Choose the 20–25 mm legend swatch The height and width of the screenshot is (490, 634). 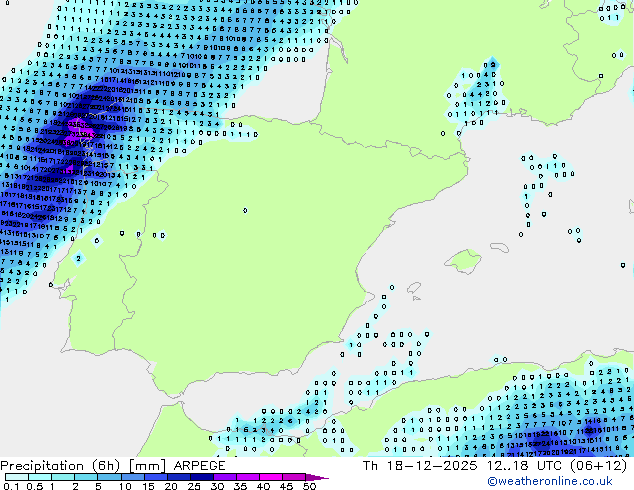point(178,477)
